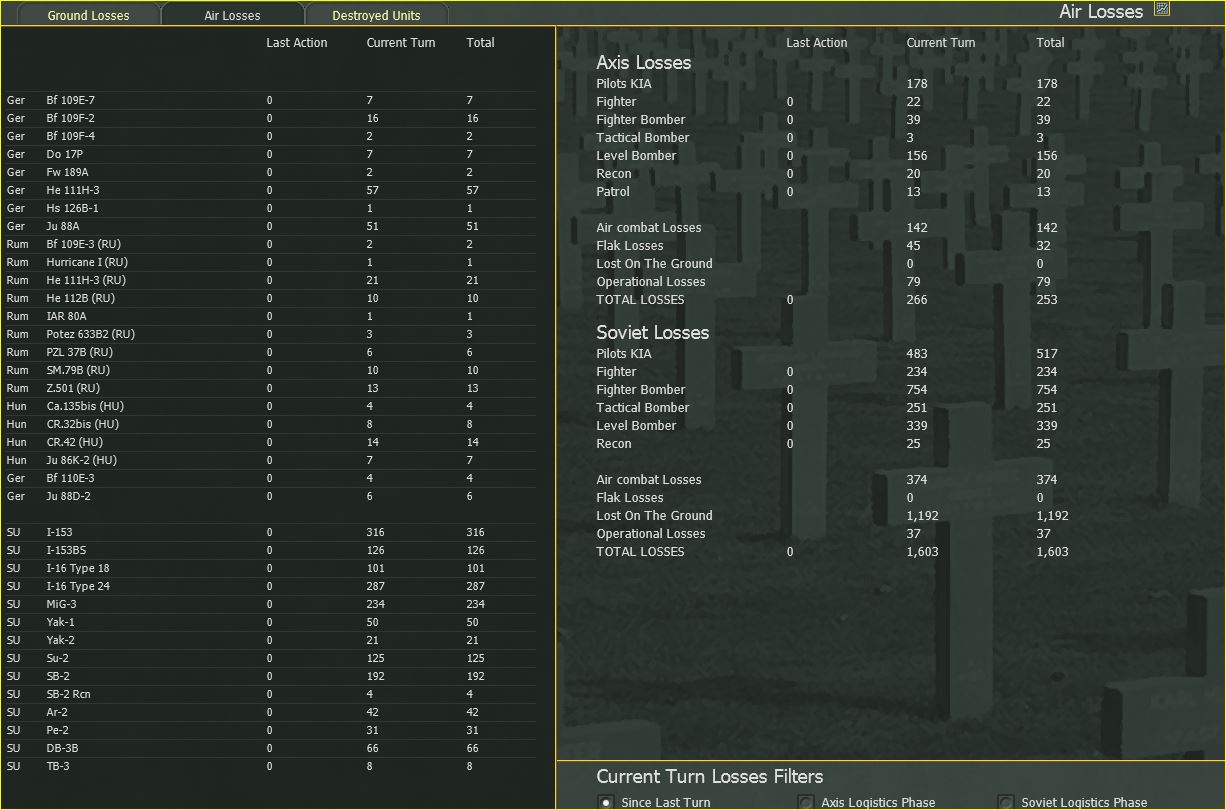Select the DB-3B row
The width and height of the screenshot is (1226, 810).
click(x=270, y=748)
